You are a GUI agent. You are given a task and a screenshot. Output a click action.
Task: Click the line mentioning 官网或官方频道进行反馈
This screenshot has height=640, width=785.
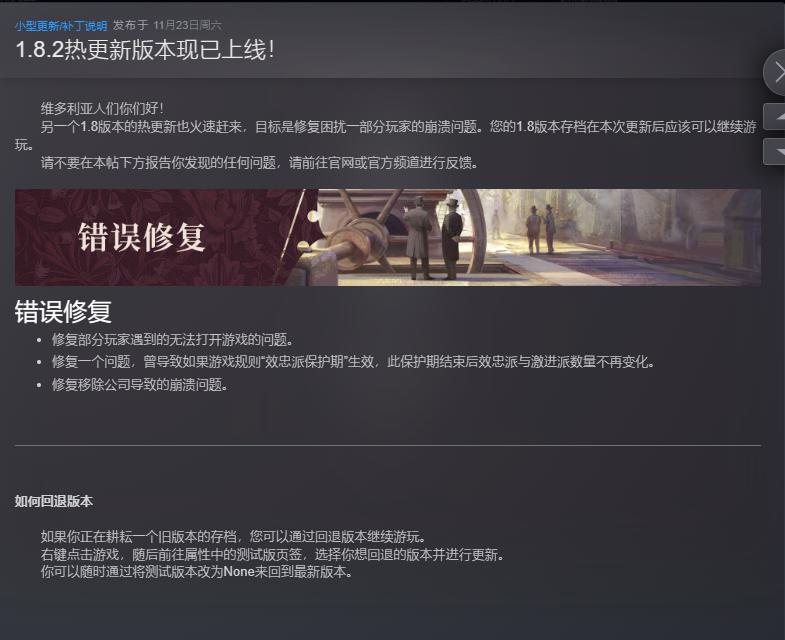pyautogui.click(x=259, y=163)
